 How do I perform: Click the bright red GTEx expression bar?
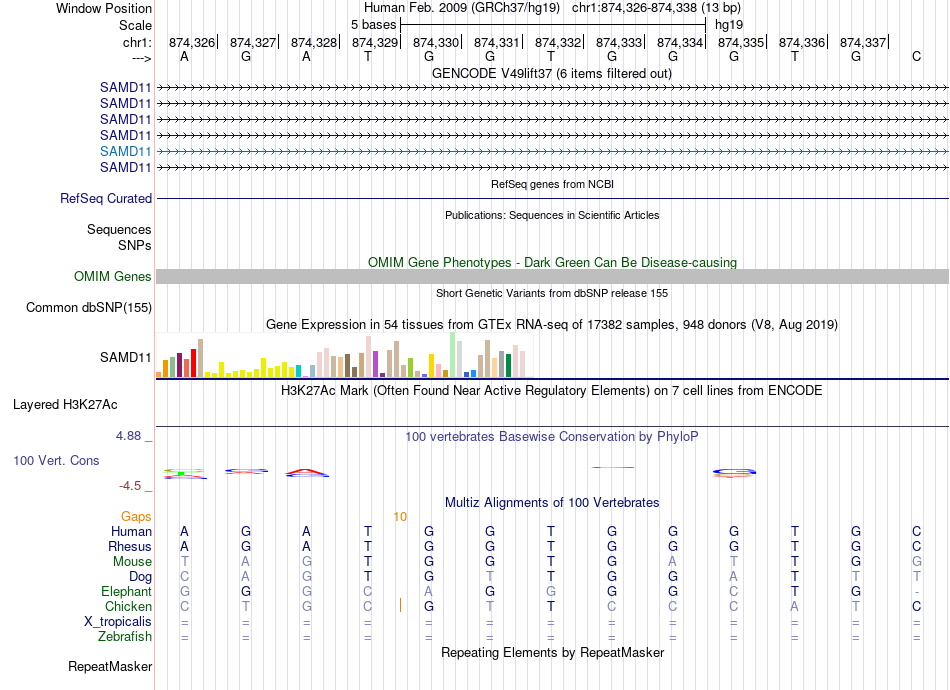[x=193, y=363]
